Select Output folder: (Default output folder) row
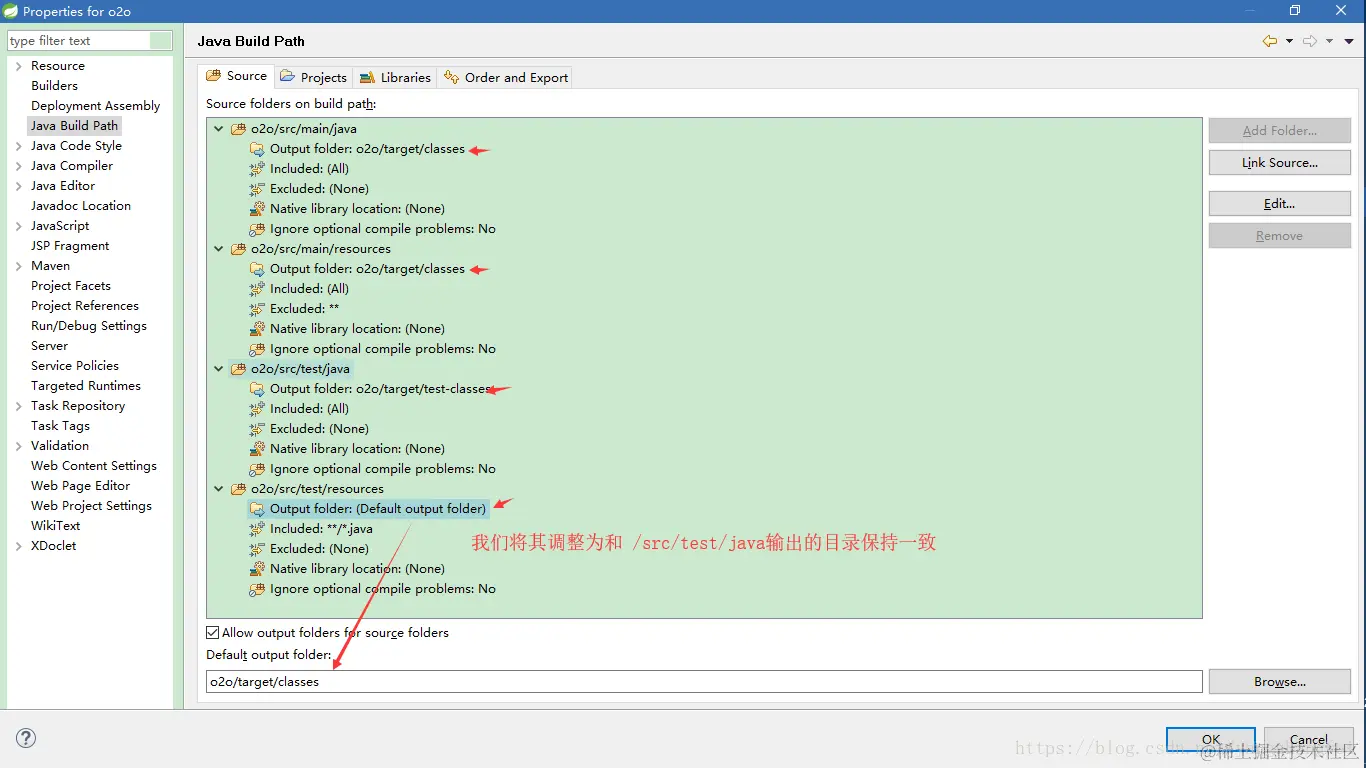 (x=368, y=509)
